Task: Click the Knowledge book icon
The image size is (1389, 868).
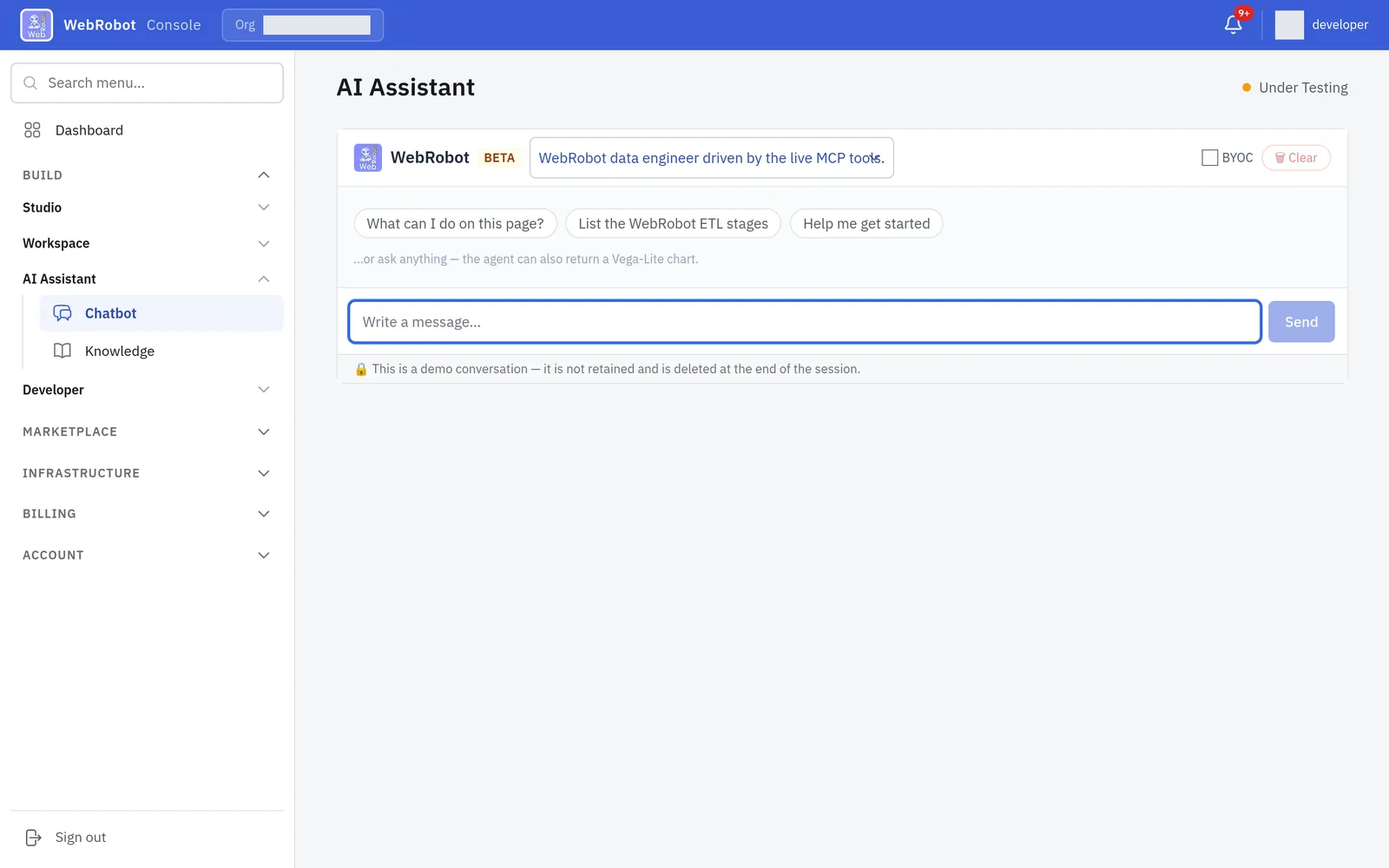Action: click(63, 351)
